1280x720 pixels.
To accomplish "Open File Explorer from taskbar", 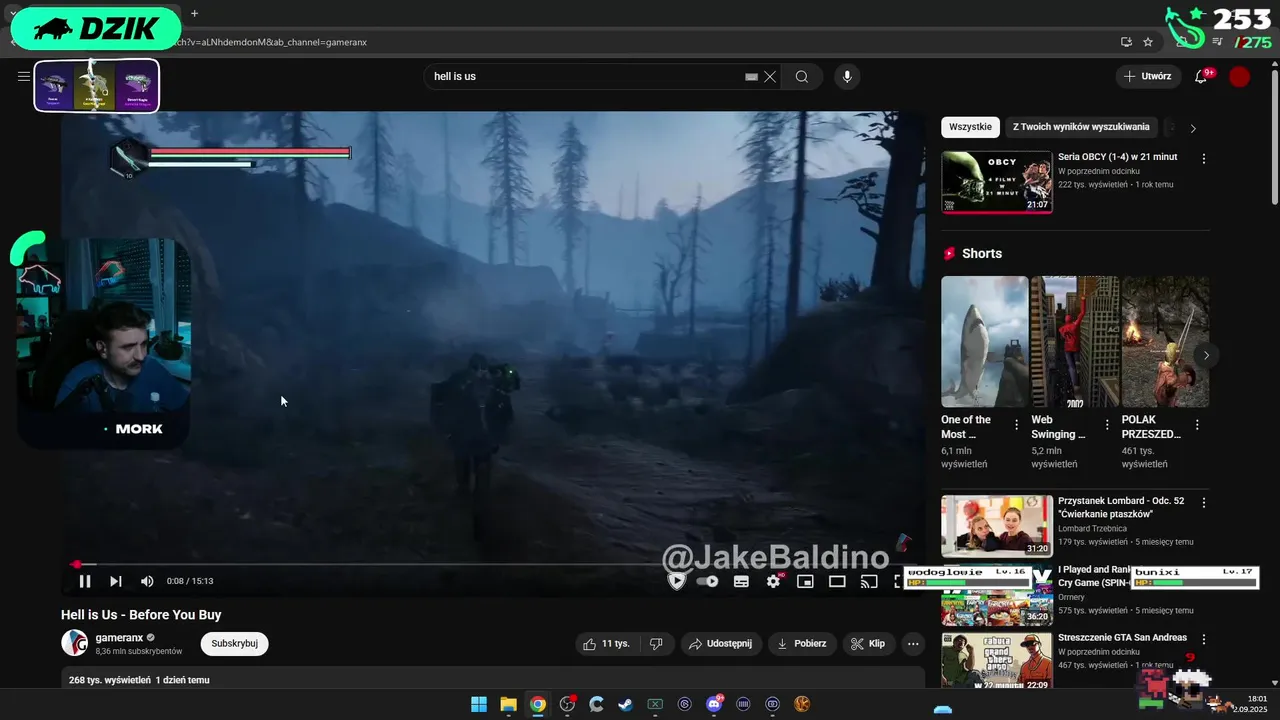I will (x=508, y=704).
